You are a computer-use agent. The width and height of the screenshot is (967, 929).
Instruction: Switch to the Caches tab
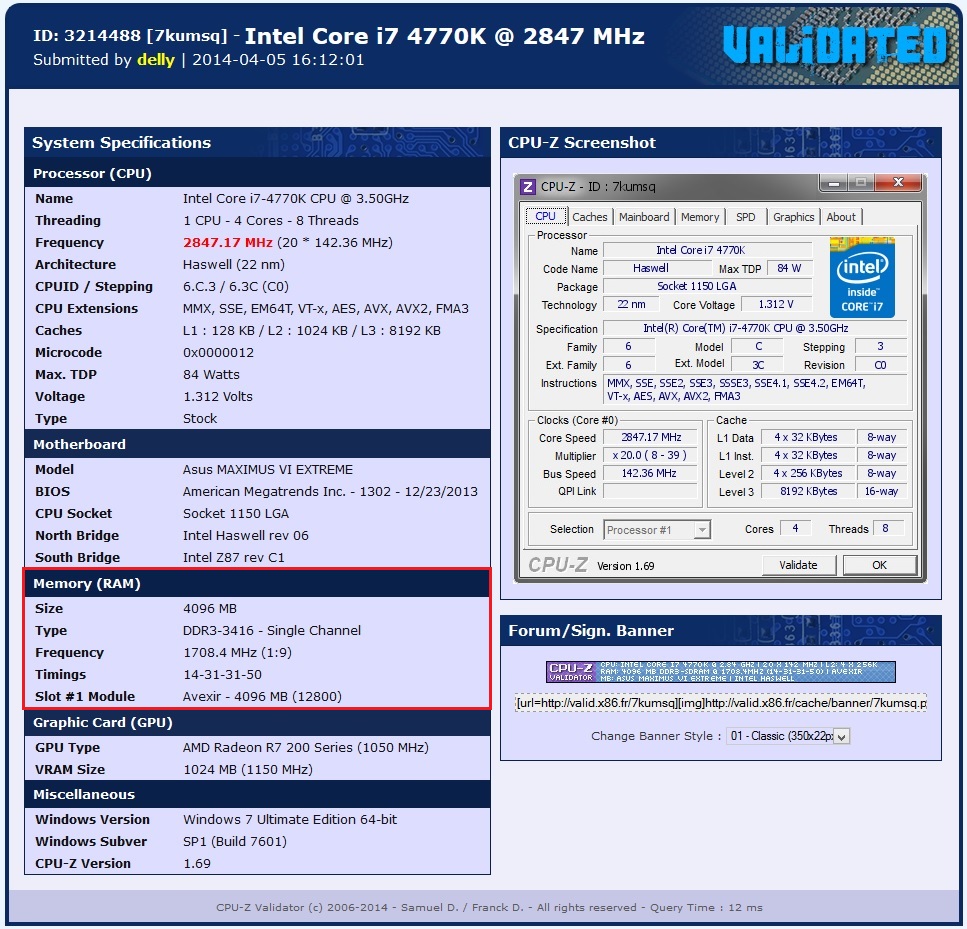[x=590, y=217]
